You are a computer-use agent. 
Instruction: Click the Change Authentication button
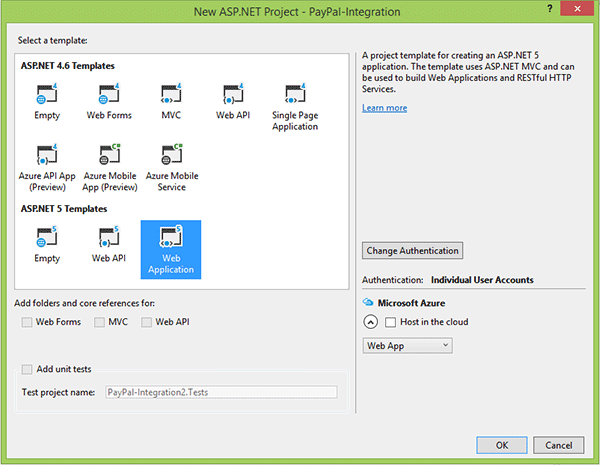(412, 251)
